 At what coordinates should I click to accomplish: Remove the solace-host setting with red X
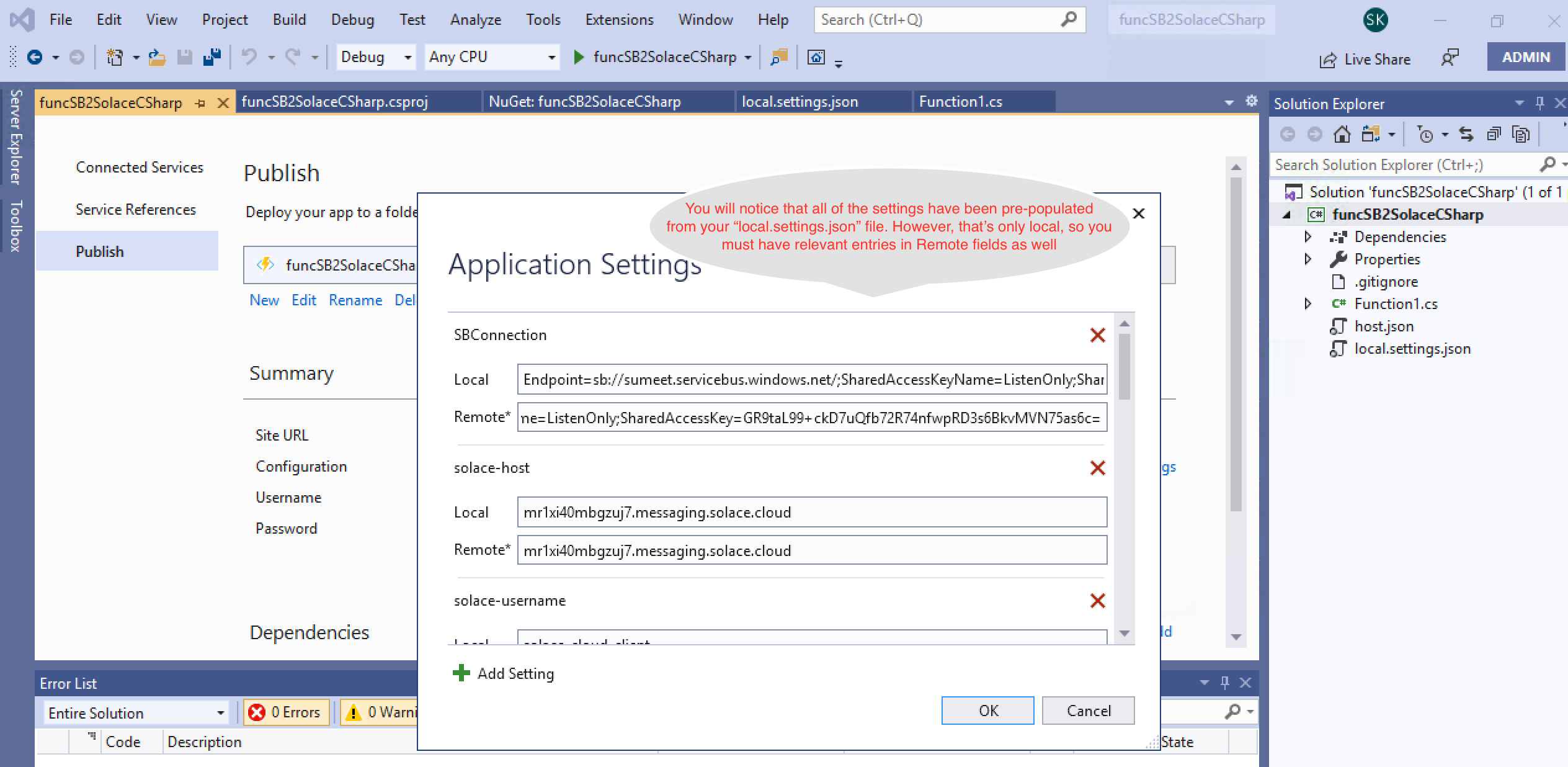[x=1097, y=468]
